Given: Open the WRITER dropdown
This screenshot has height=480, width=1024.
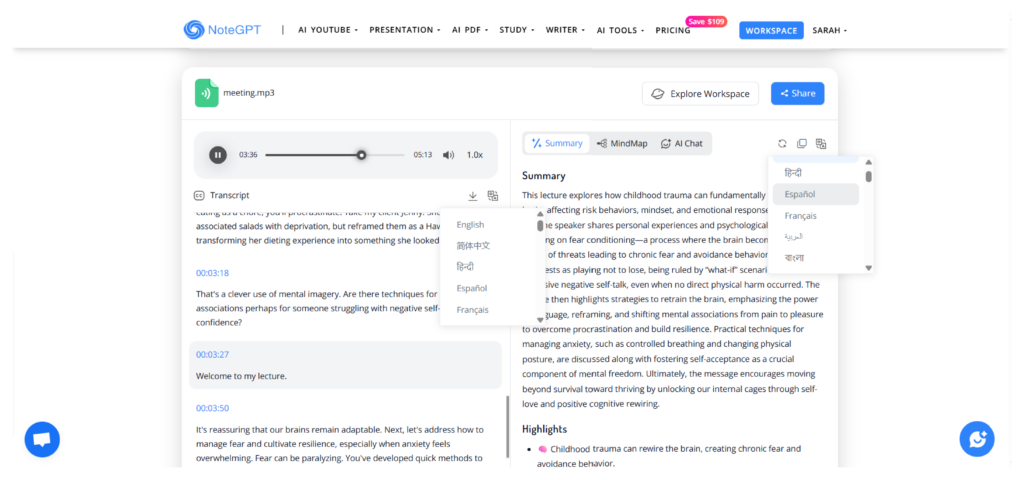Looking at the screenshot, I should 566,30.
